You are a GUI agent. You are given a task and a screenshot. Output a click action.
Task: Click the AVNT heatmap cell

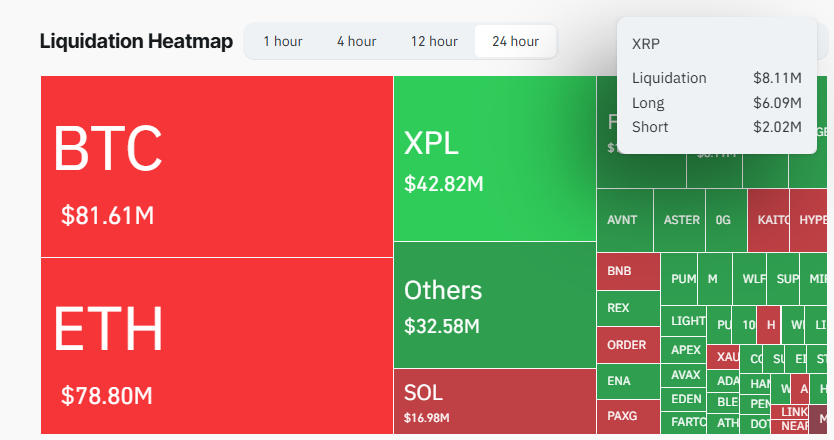pos(624,219)
